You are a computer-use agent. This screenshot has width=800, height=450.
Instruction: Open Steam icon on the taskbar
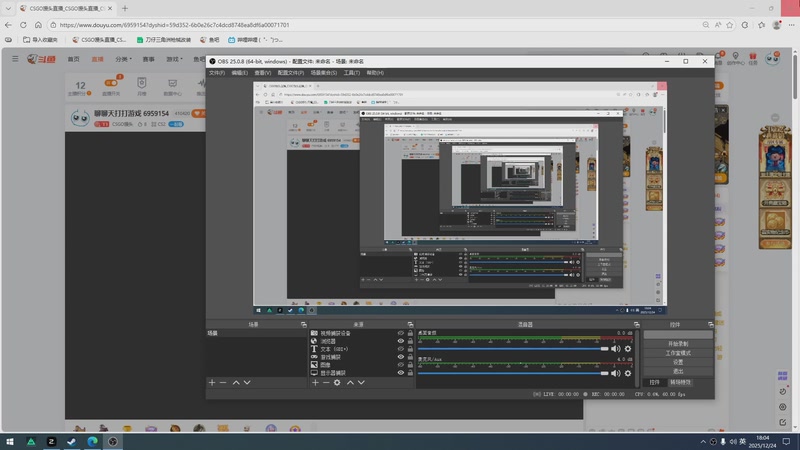coord(72,441)
